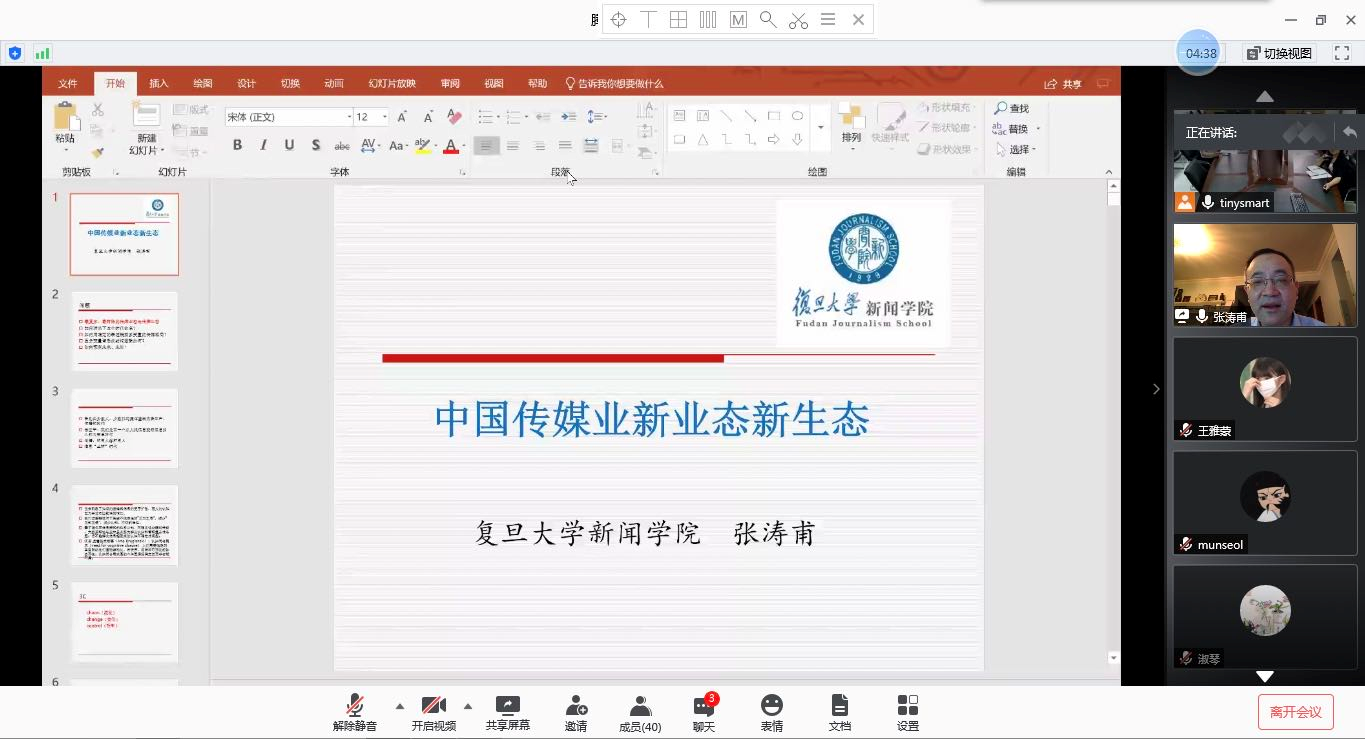Open the chat (聊天) panel
Screen dimensions: 1365x739
(704, 713)
